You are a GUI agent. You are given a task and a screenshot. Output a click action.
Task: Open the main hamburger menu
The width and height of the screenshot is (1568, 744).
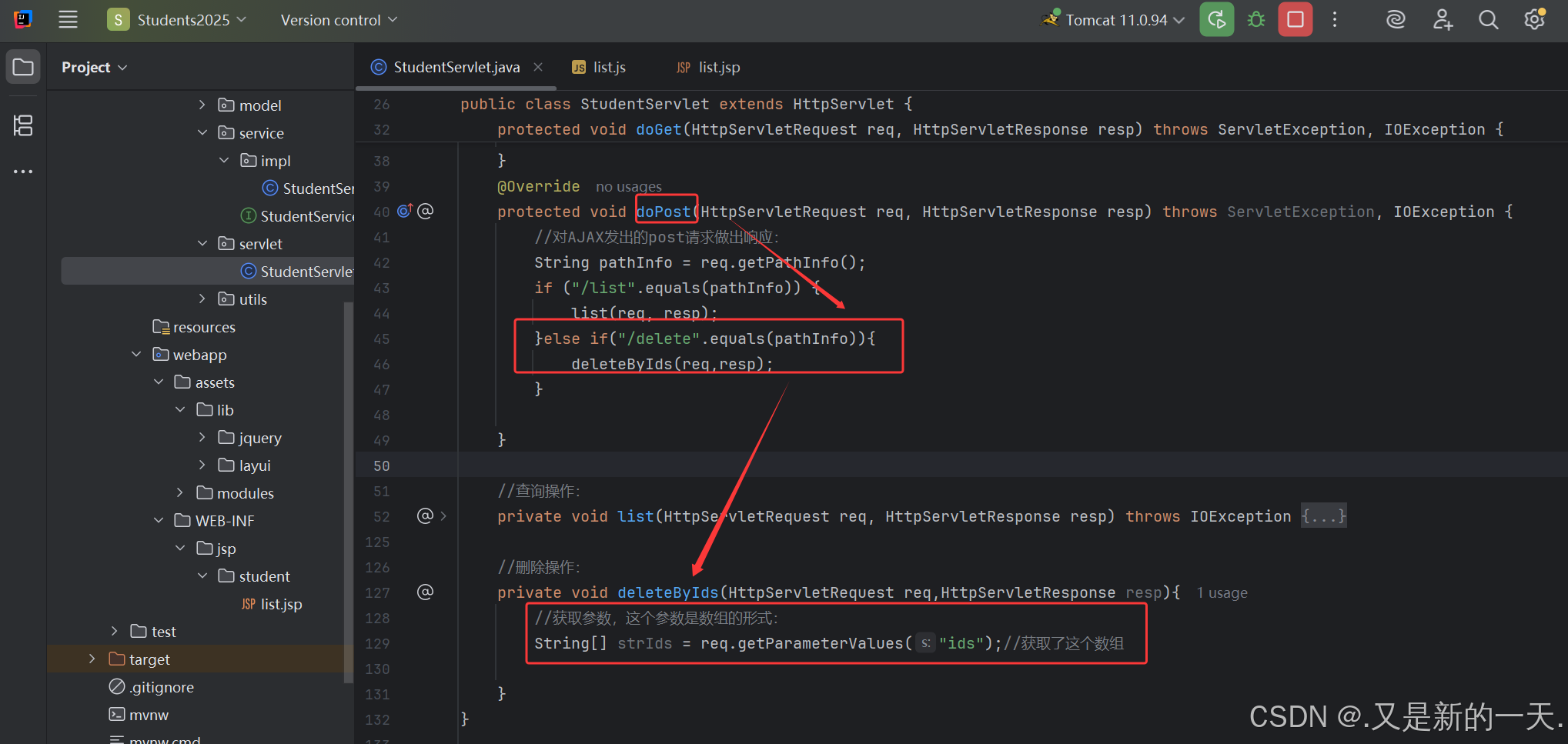[x=68, y=20]
